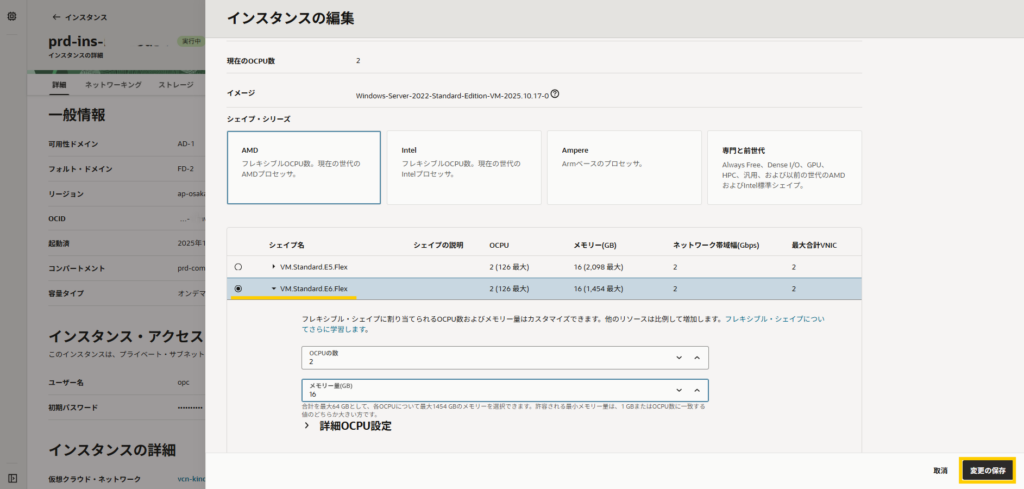Select the VM.Standard.E6.Flex radio button
1024x489 pixels.
tap(238, 289)
